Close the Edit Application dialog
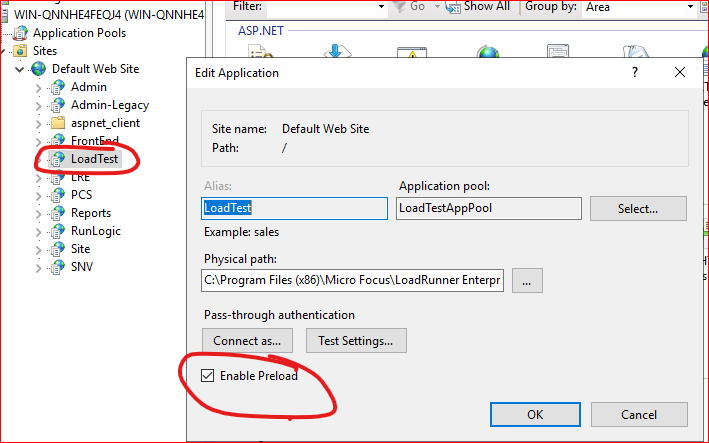709x443 pixels. 680,72
